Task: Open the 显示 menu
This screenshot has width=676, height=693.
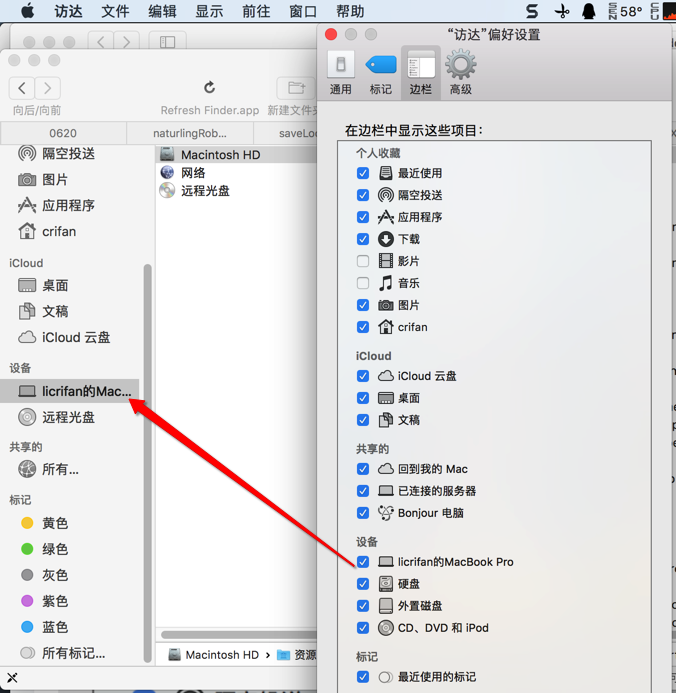Action: pos(209,11)
